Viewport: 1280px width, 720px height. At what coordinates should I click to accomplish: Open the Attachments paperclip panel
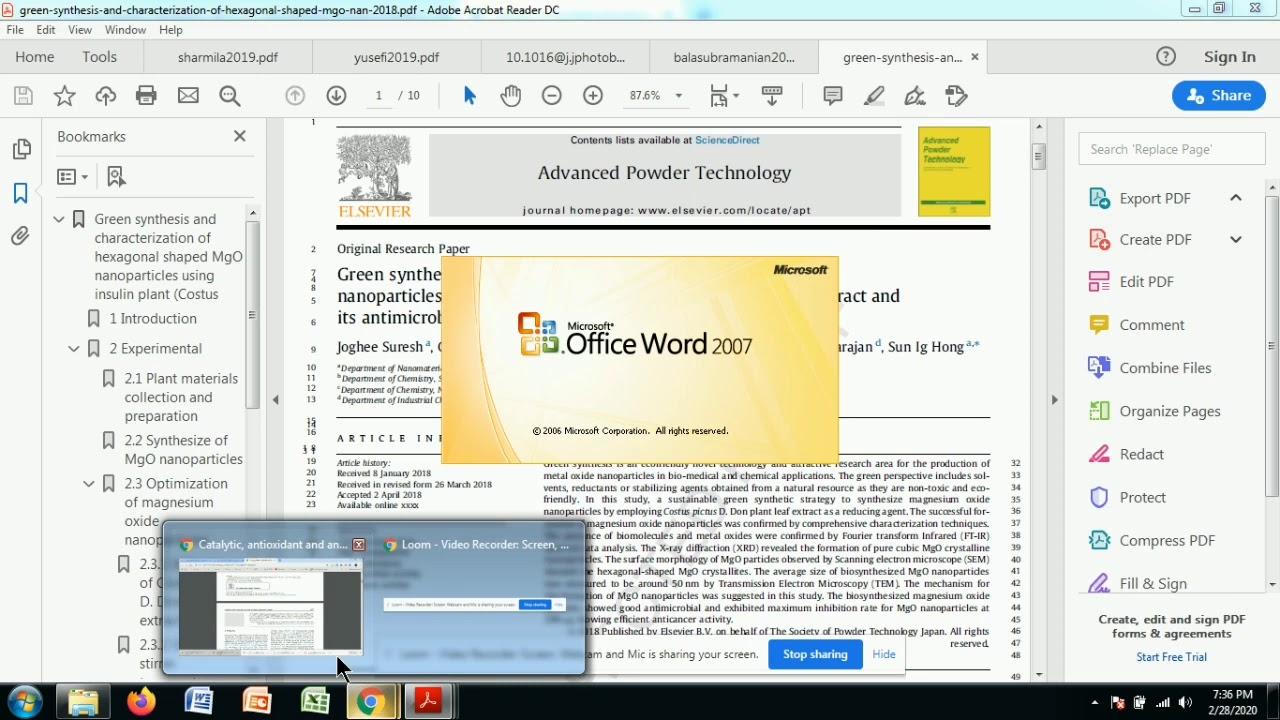point(21,237)
